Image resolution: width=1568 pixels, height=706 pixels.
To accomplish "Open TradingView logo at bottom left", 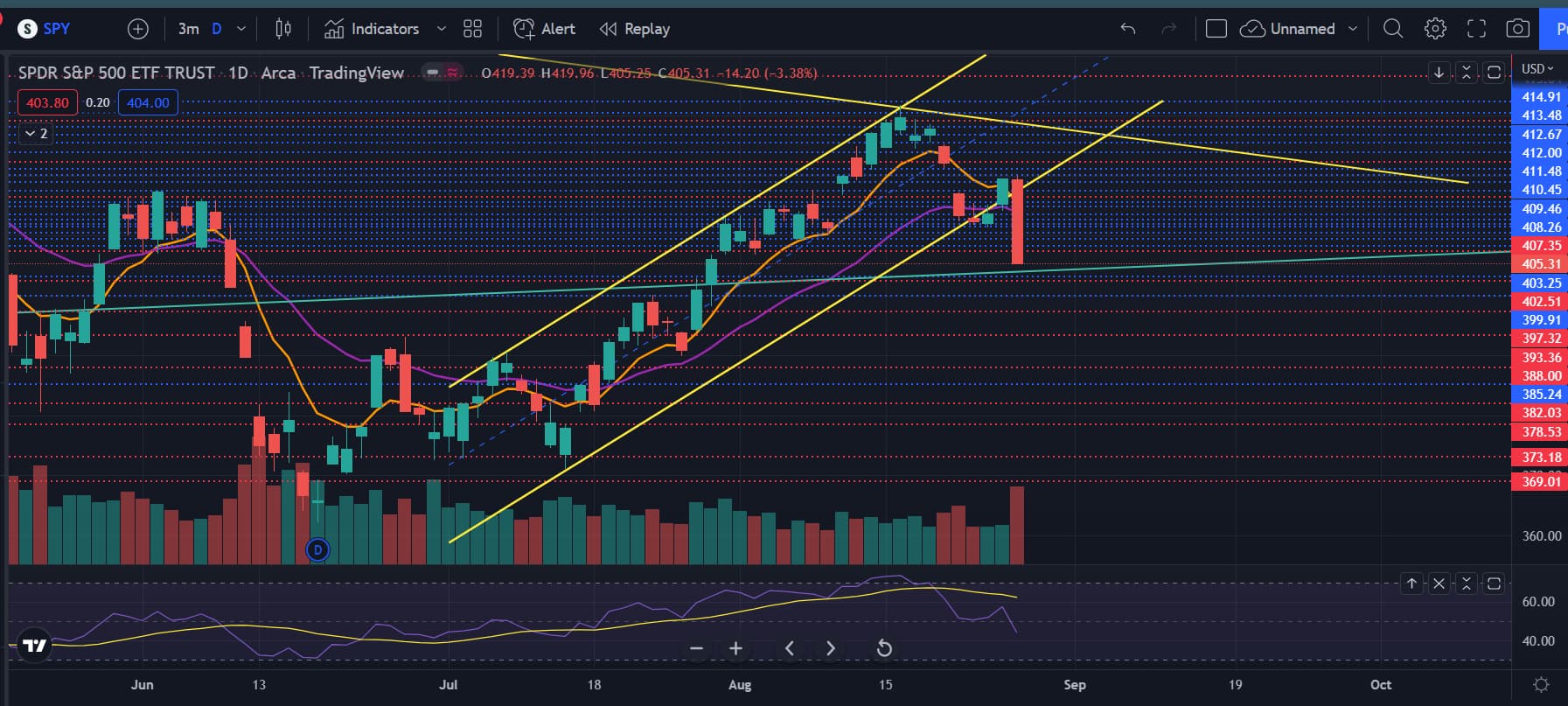I will [x=34, y=647].
